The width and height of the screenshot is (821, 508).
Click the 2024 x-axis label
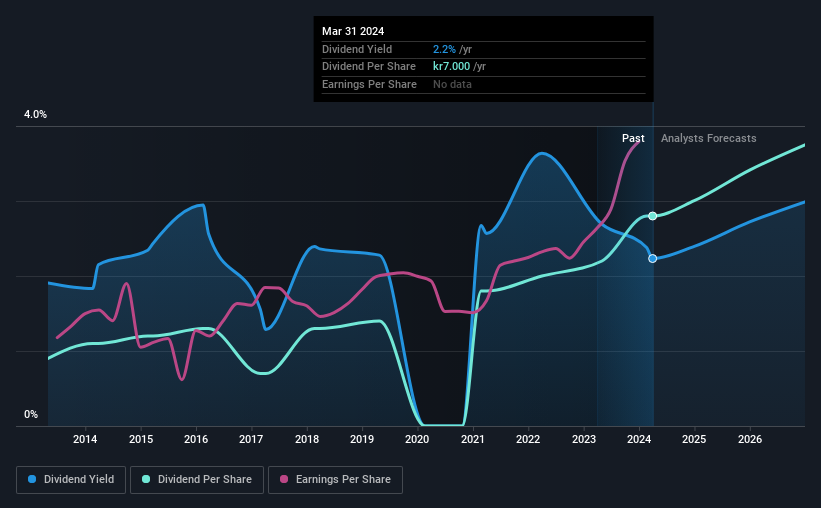[639, 439]
